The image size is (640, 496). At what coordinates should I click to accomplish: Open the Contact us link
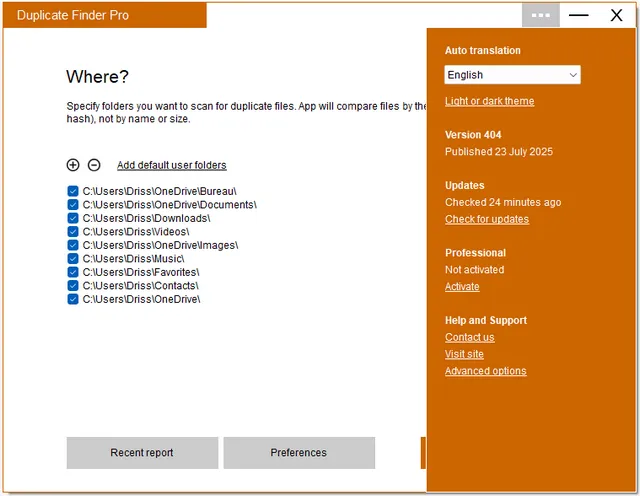pyautogui.click(x=469, y=337)
